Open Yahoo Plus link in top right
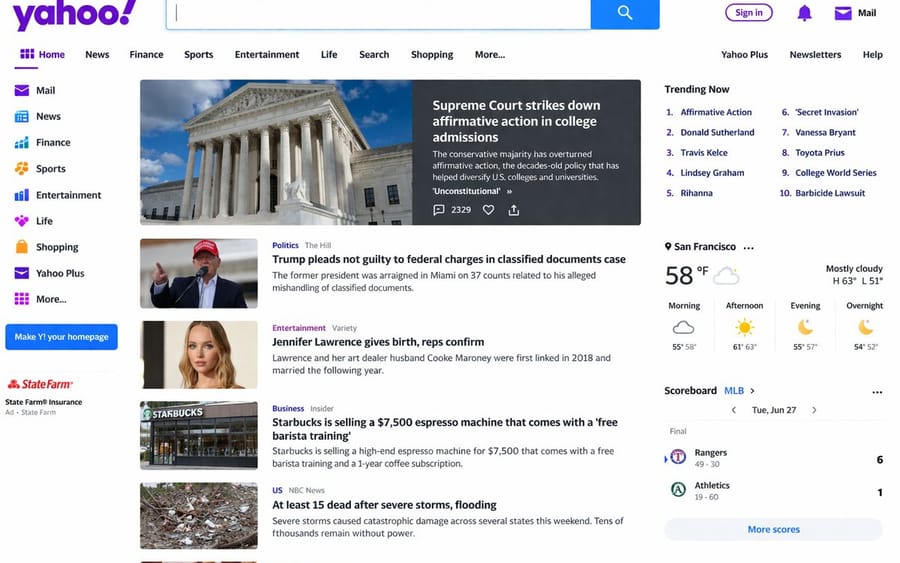The image size is (900, 563). click(x=744, y=55)
